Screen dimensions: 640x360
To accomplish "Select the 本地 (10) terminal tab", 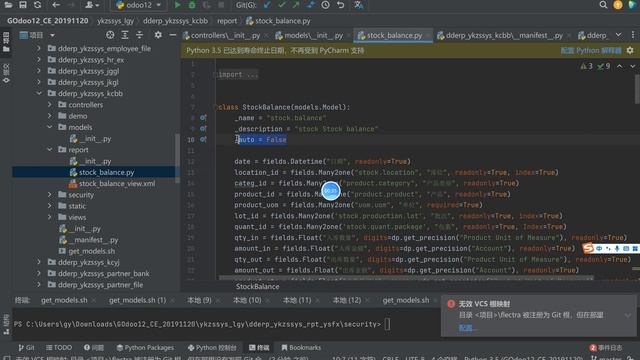I will (247, 300).
